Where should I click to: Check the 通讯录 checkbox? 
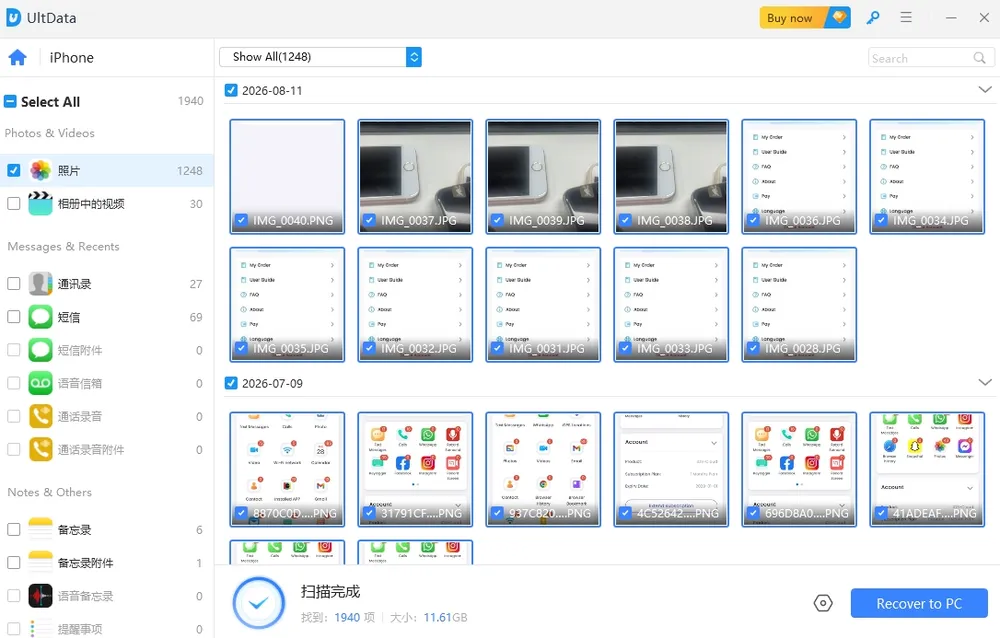(13, 284)
